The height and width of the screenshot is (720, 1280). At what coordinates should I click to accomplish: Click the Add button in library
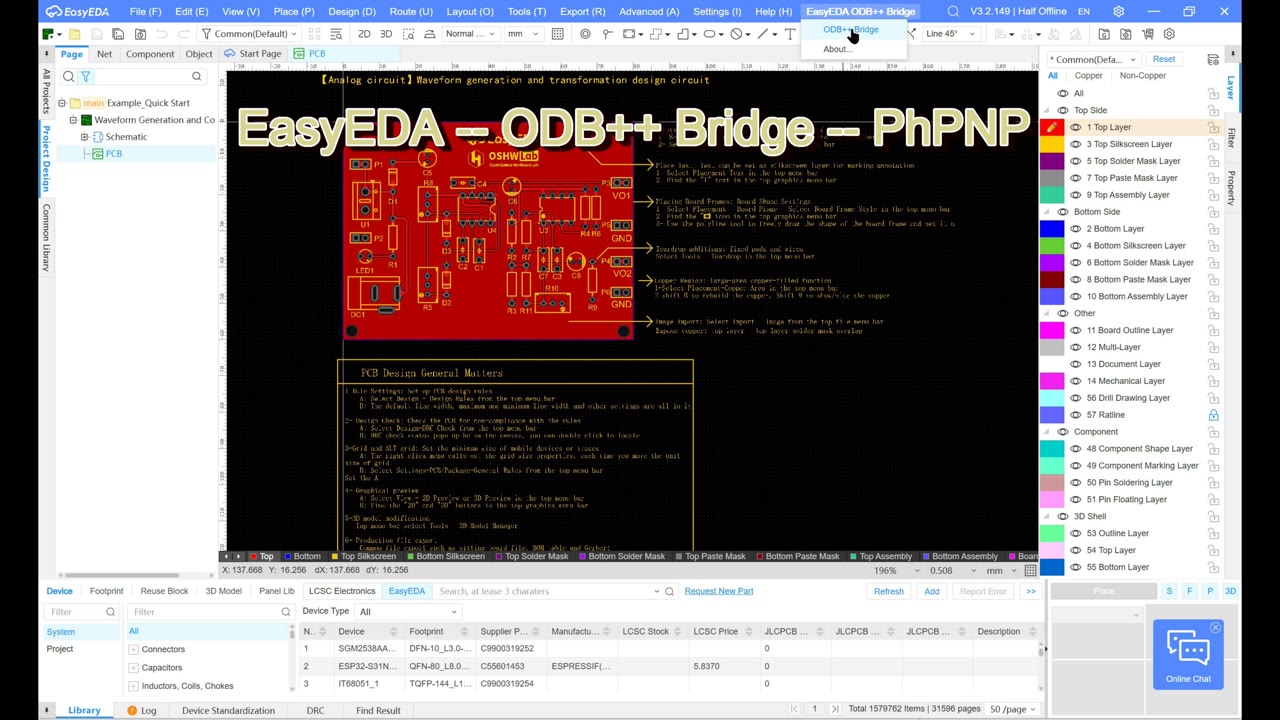pos(931,591)
